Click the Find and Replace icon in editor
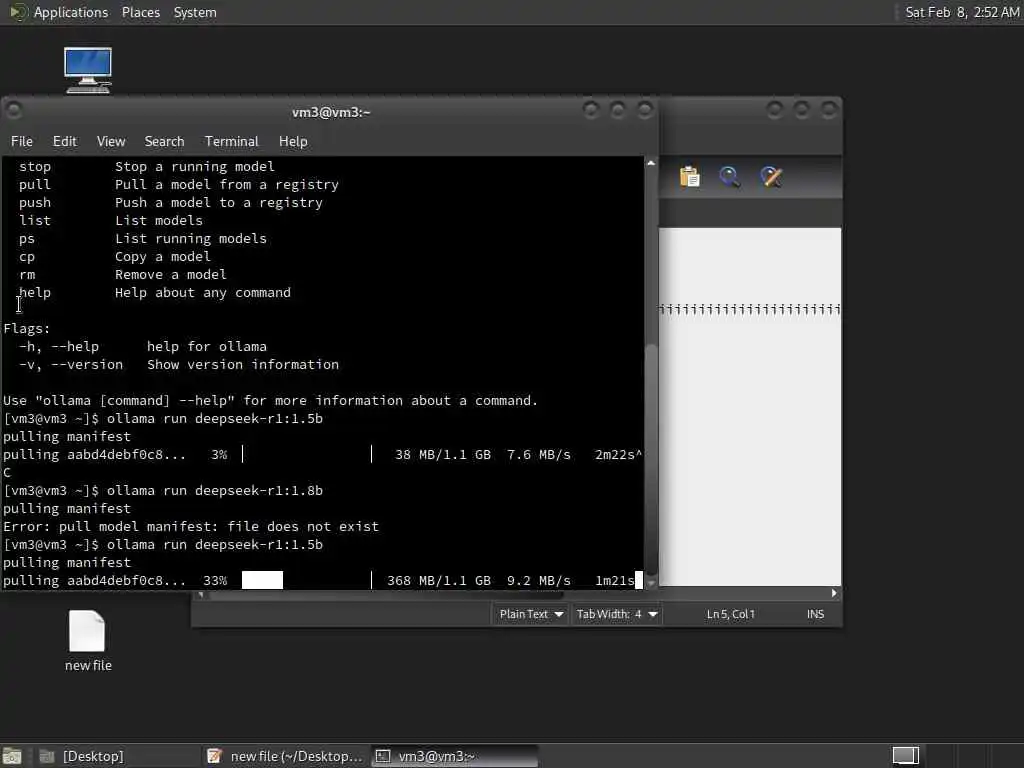This screenshot has height=768, width=1024. click(771, 177)
